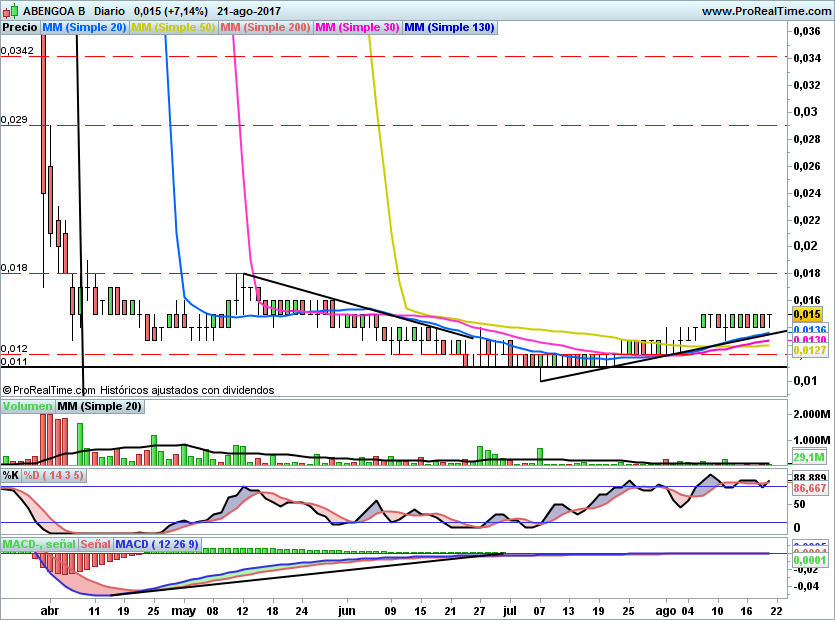The image size is (835, 620).
Task: Click the Volumen panel label
Action: point(27,407)
